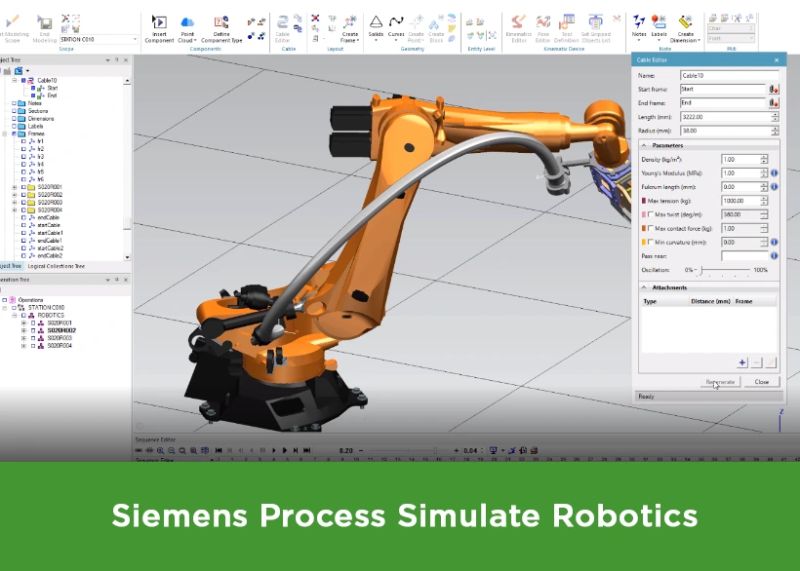Show info for Pass near
This screenshot has width=800, height=571.
(774, 256)
